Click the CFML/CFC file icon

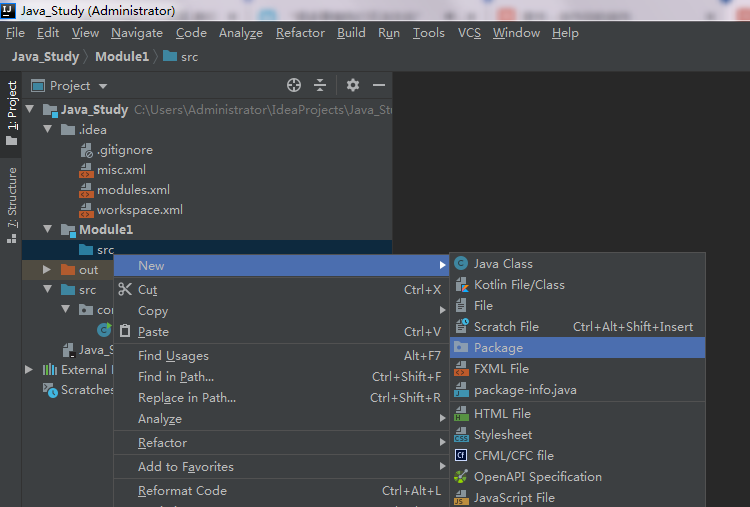(461, 455)
